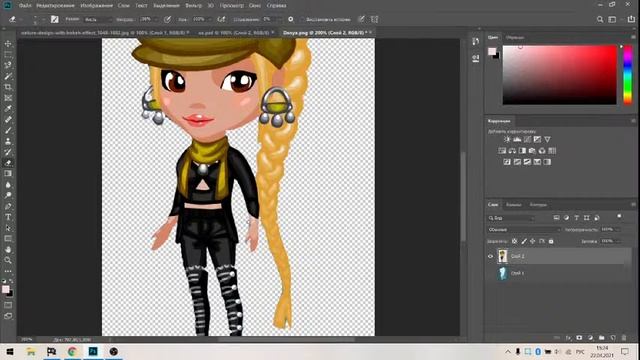Click the foreground color swatch in toolbar
Viewport: 640px width, 360px height.
(x=6, y=289)
